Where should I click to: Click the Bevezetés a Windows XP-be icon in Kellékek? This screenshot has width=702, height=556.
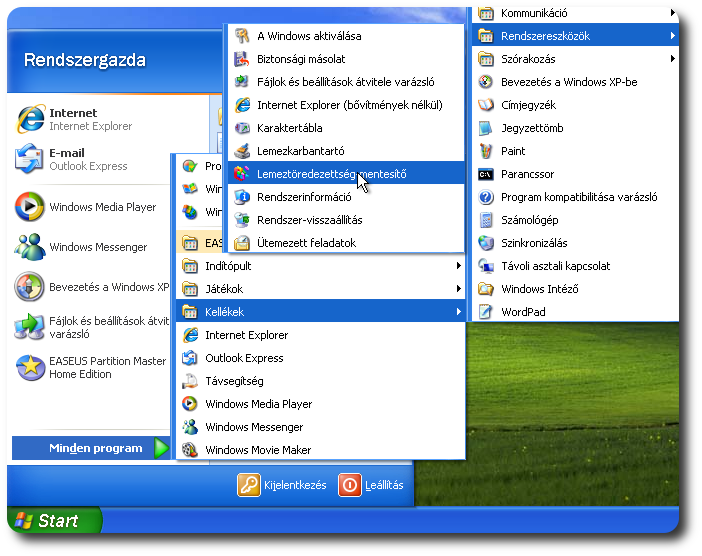[x=486, y=82]
